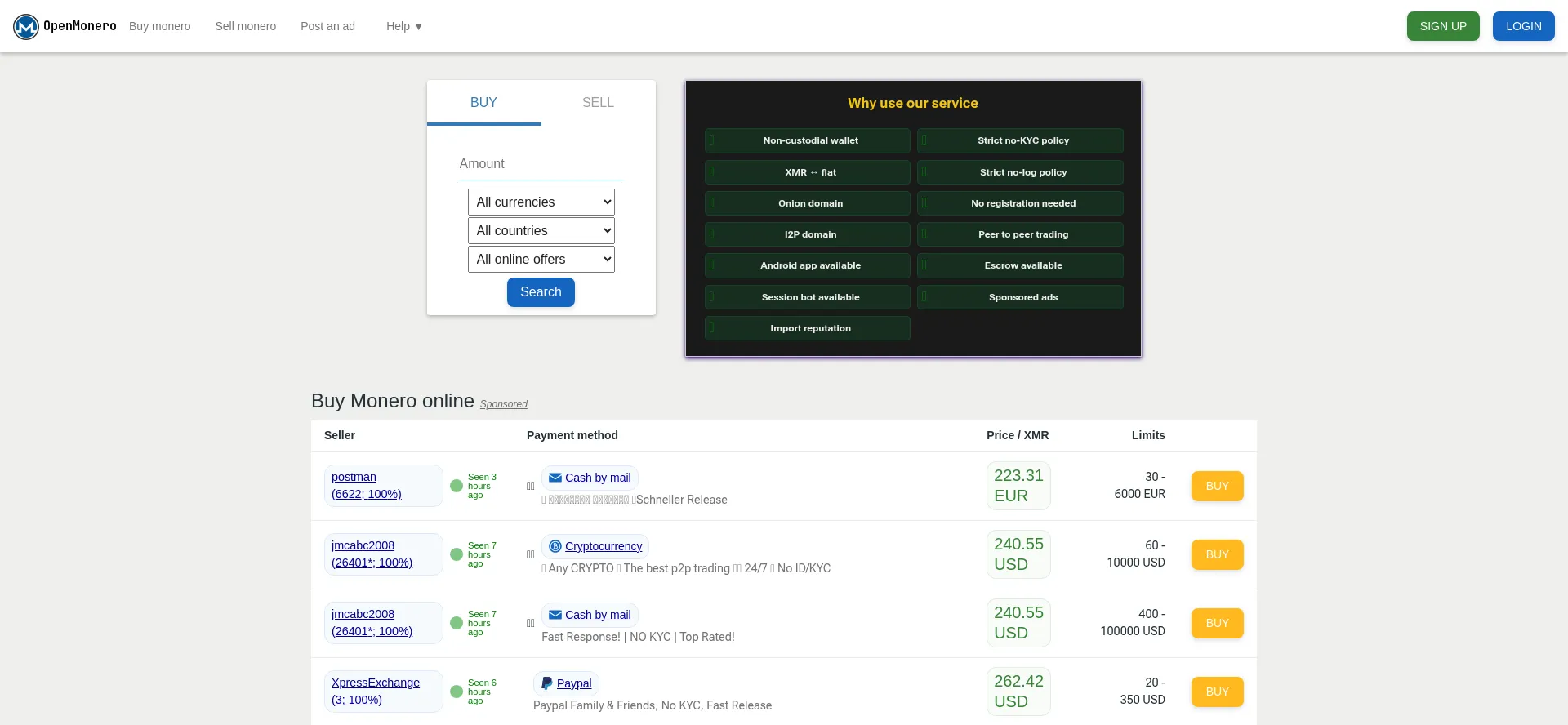Click the XMR ↔ fiat feature box

808,172
